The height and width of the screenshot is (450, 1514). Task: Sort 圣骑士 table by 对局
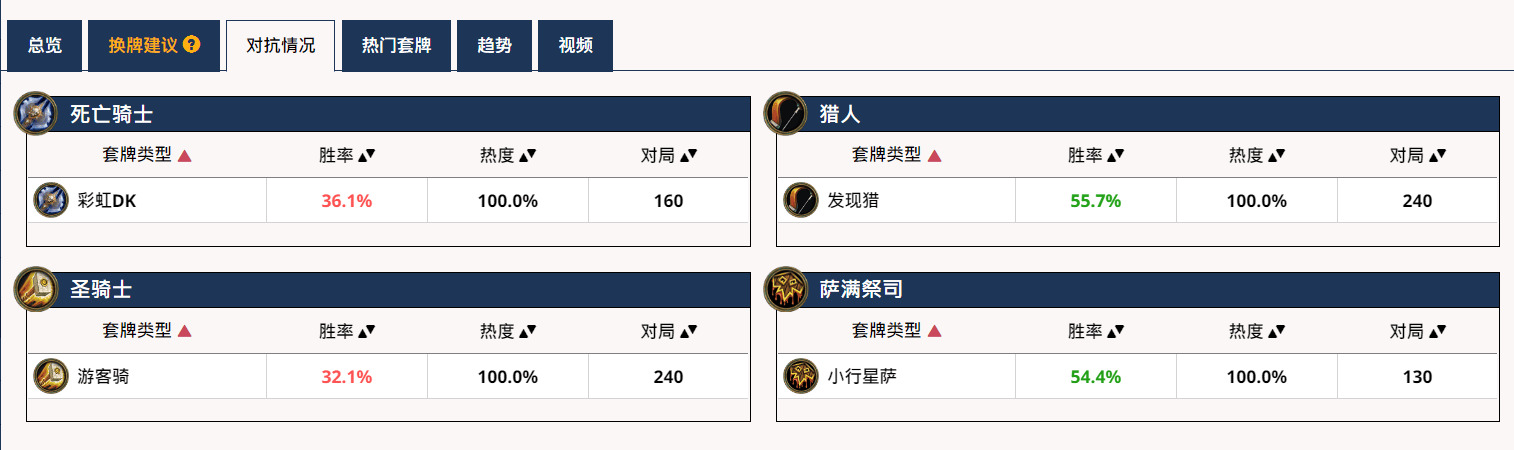point(668,330)
